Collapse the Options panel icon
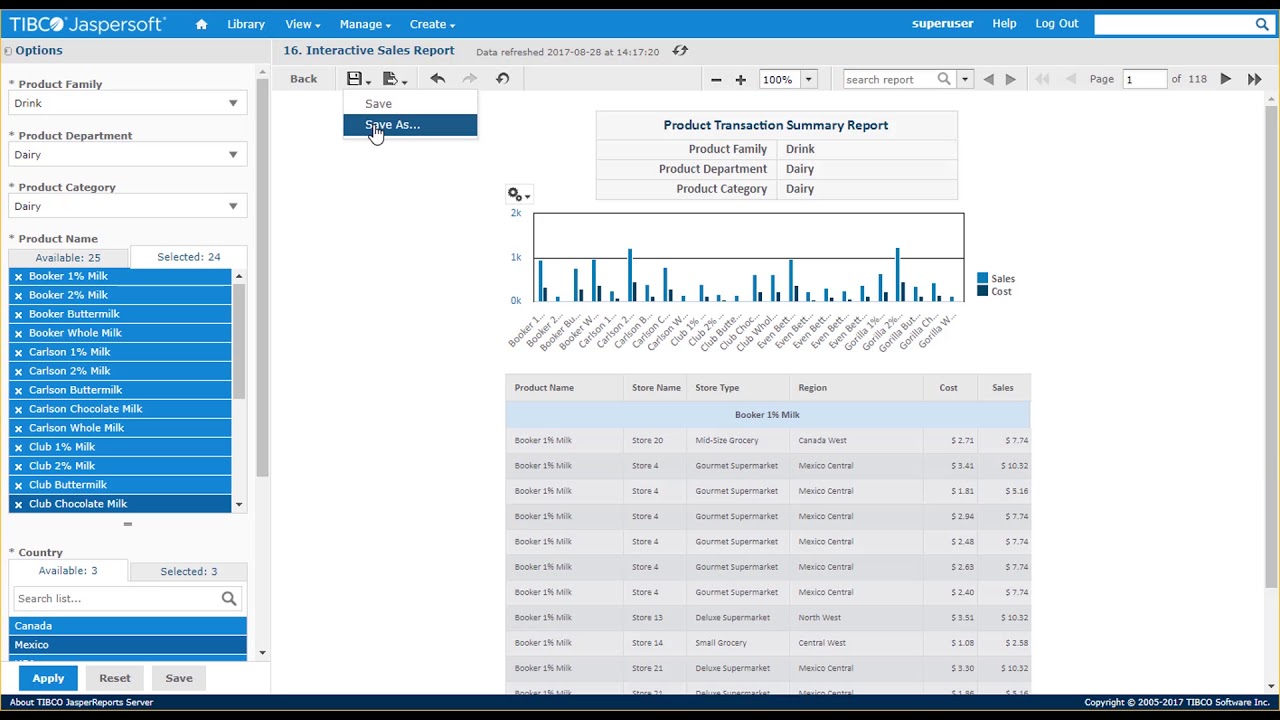 [x=7, y=51]
